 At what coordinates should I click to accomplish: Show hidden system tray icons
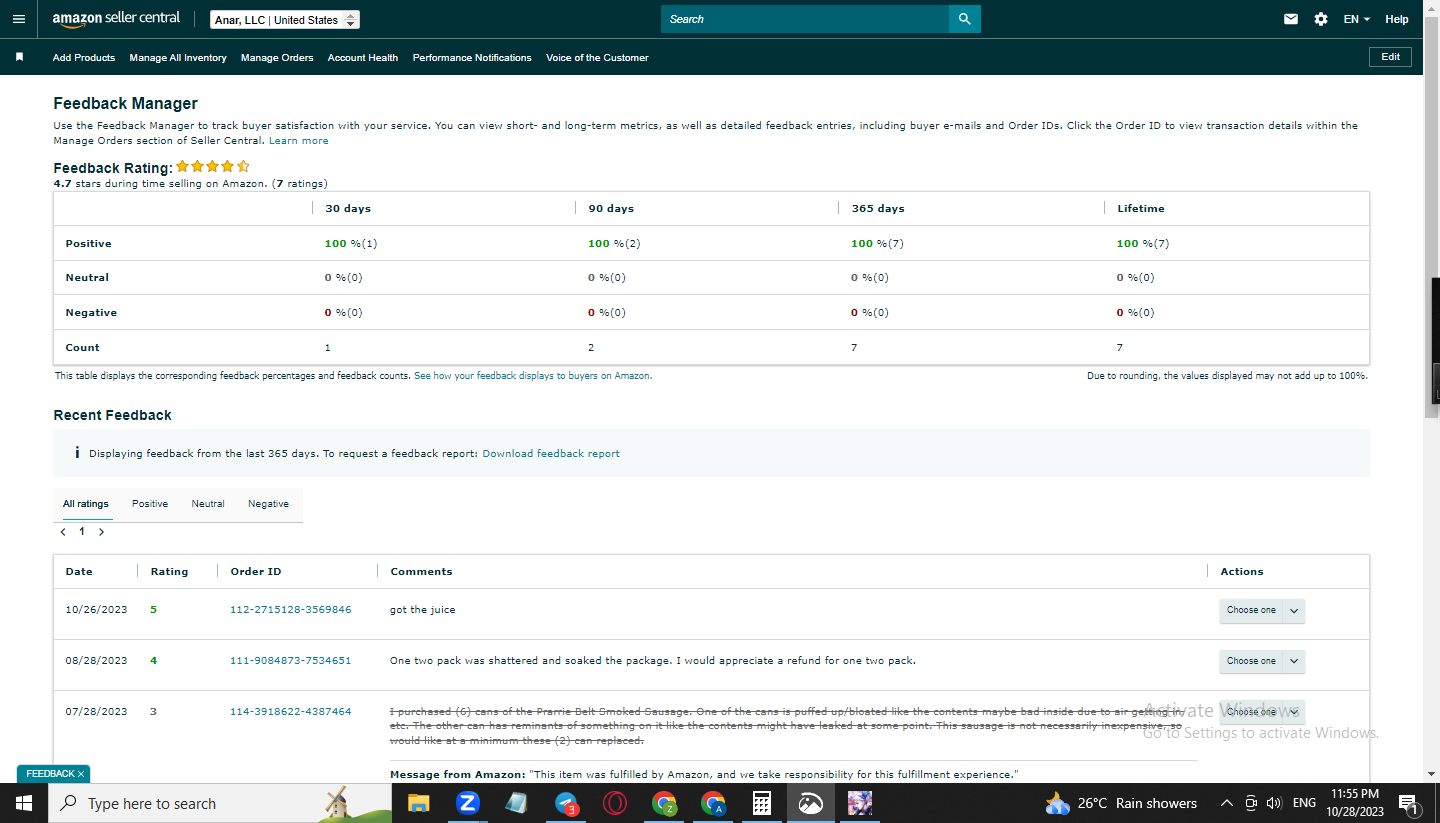click(1227, 803)
